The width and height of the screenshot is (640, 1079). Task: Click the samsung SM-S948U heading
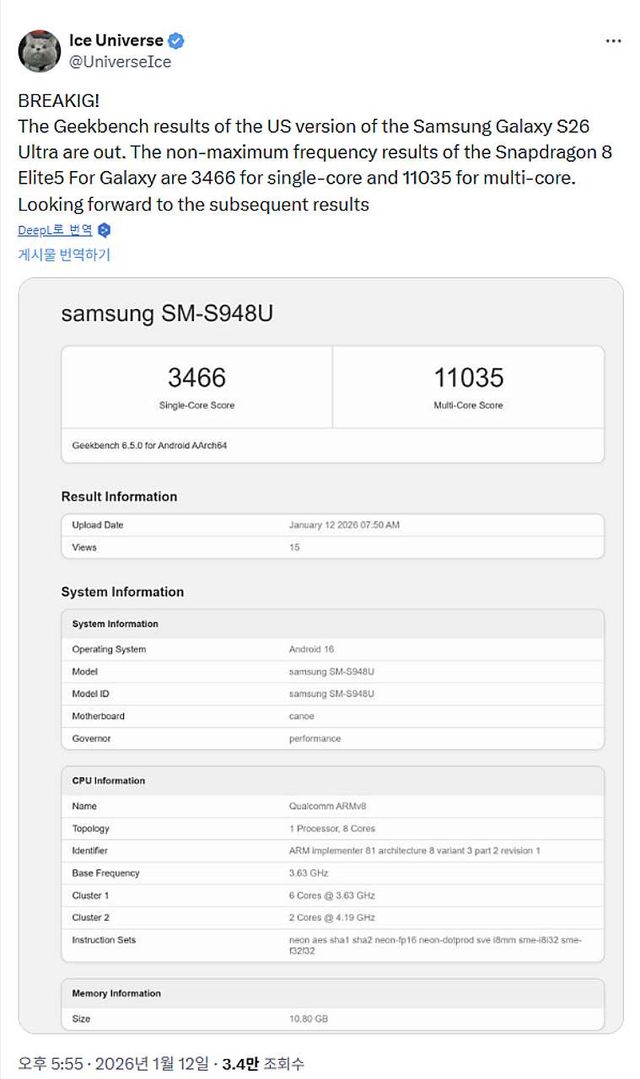[167, 313]
